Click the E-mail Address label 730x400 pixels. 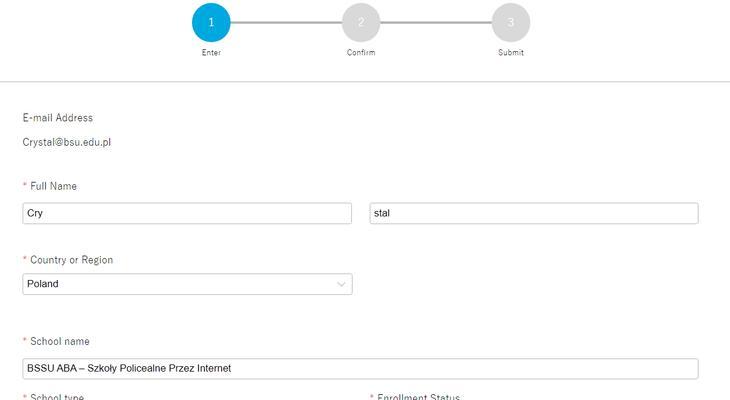[x=58, y=118]
